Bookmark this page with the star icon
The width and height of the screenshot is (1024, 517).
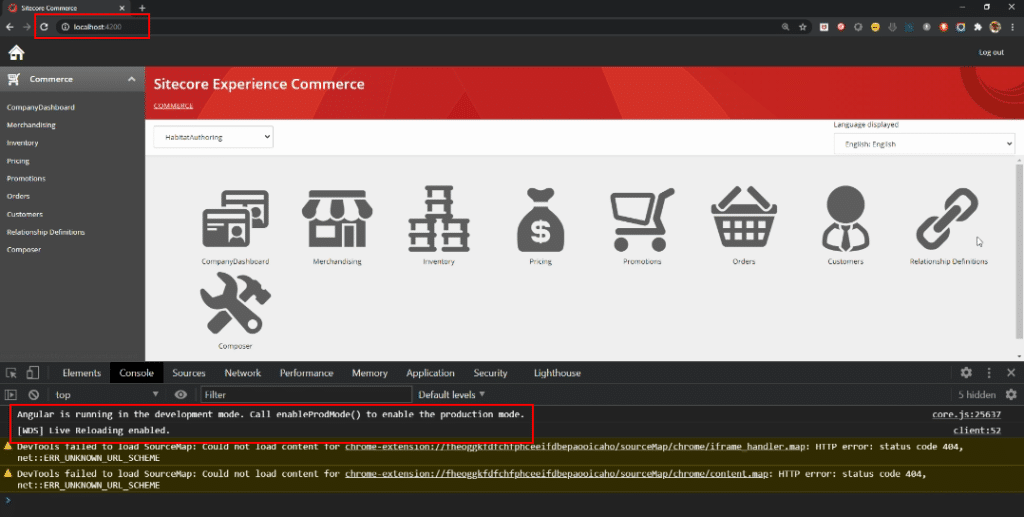[803, 27]
